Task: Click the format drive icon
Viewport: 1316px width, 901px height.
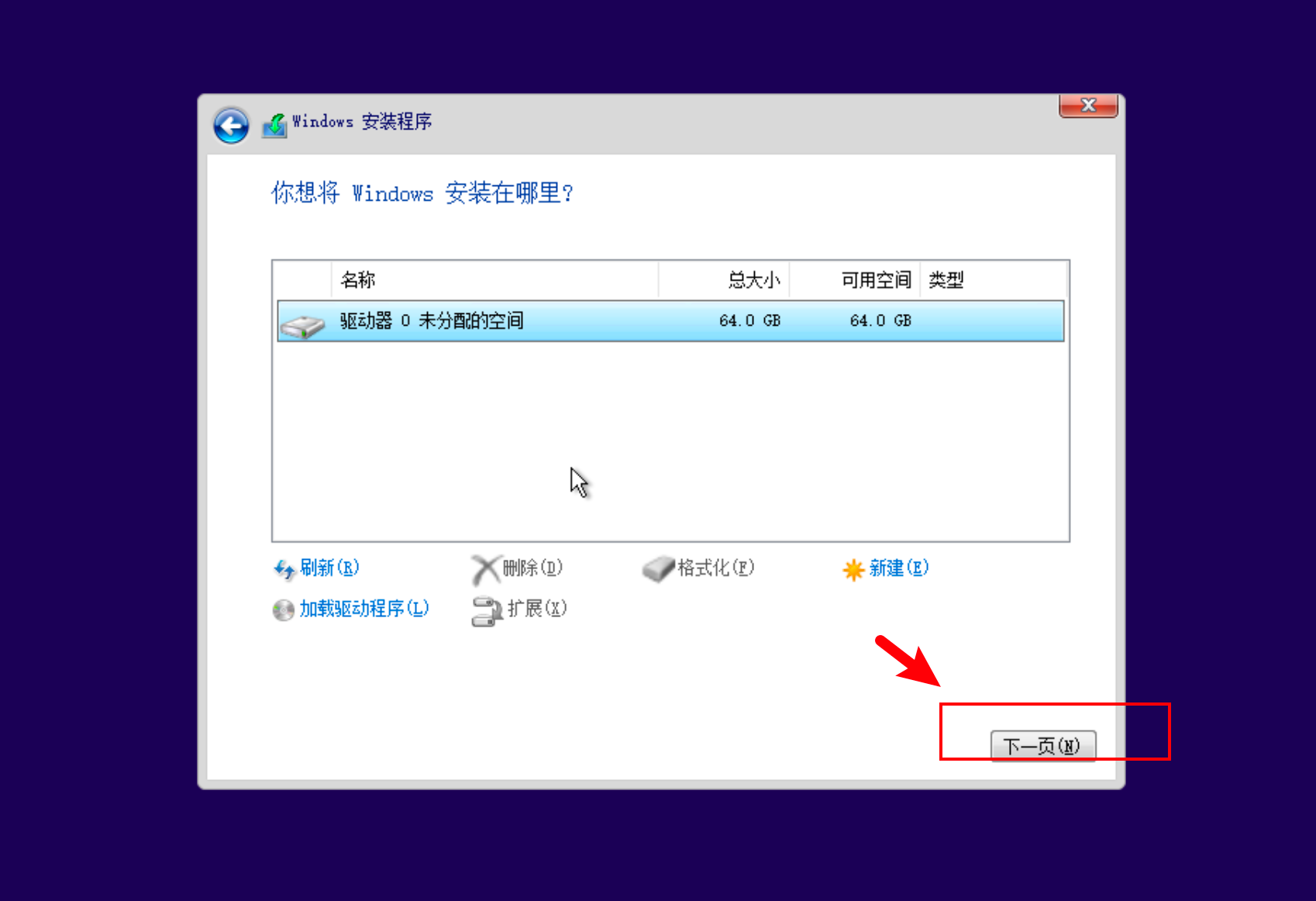Action: coord(659,568)
